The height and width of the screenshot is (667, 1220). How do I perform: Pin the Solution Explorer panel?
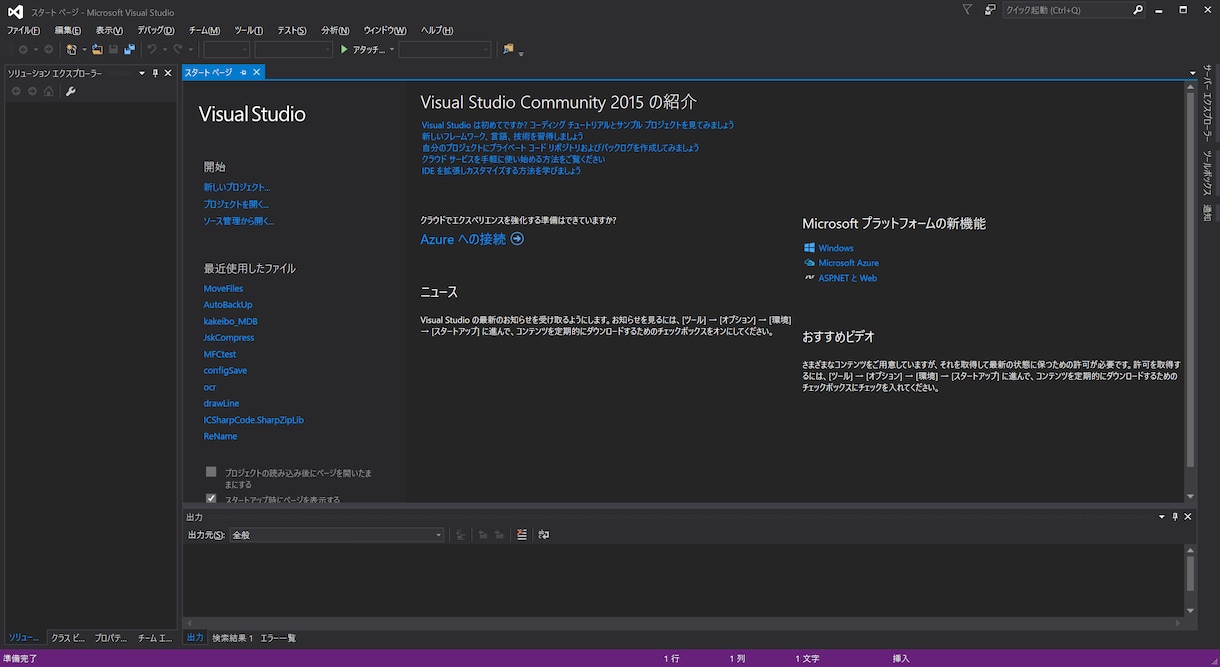(155, 73)
